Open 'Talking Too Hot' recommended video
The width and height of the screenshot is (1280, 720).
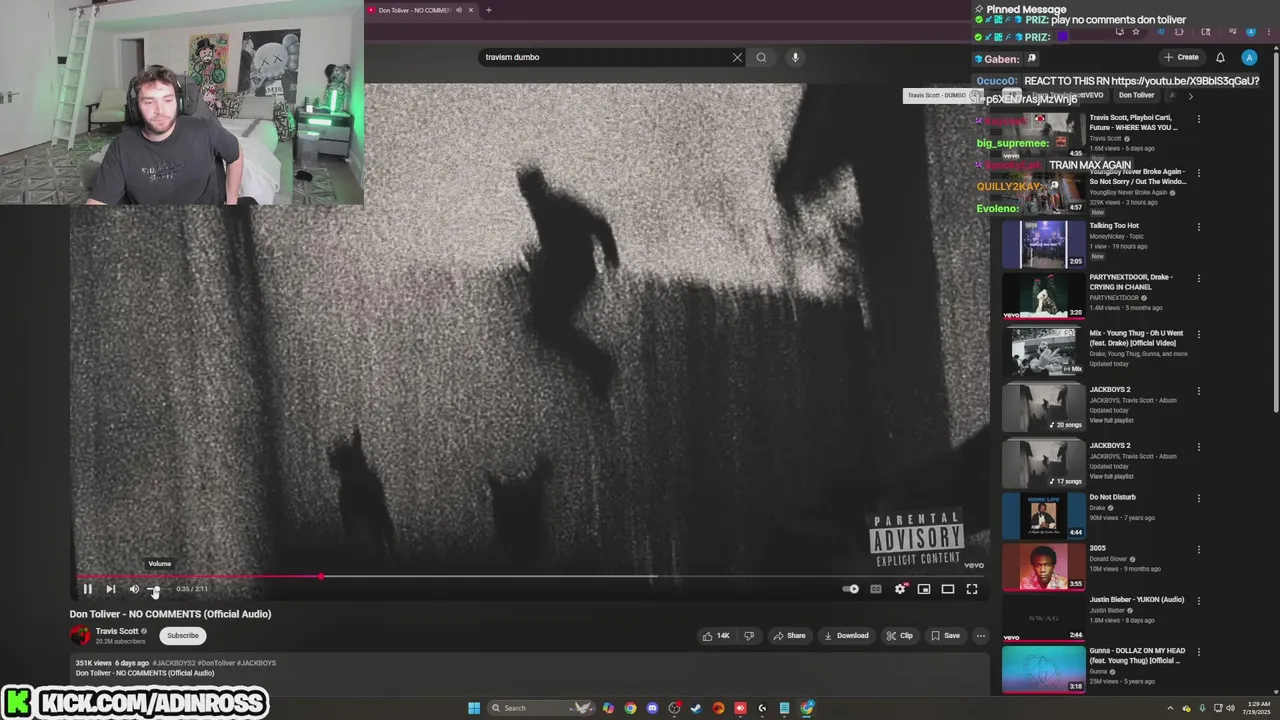point(1044,244)
